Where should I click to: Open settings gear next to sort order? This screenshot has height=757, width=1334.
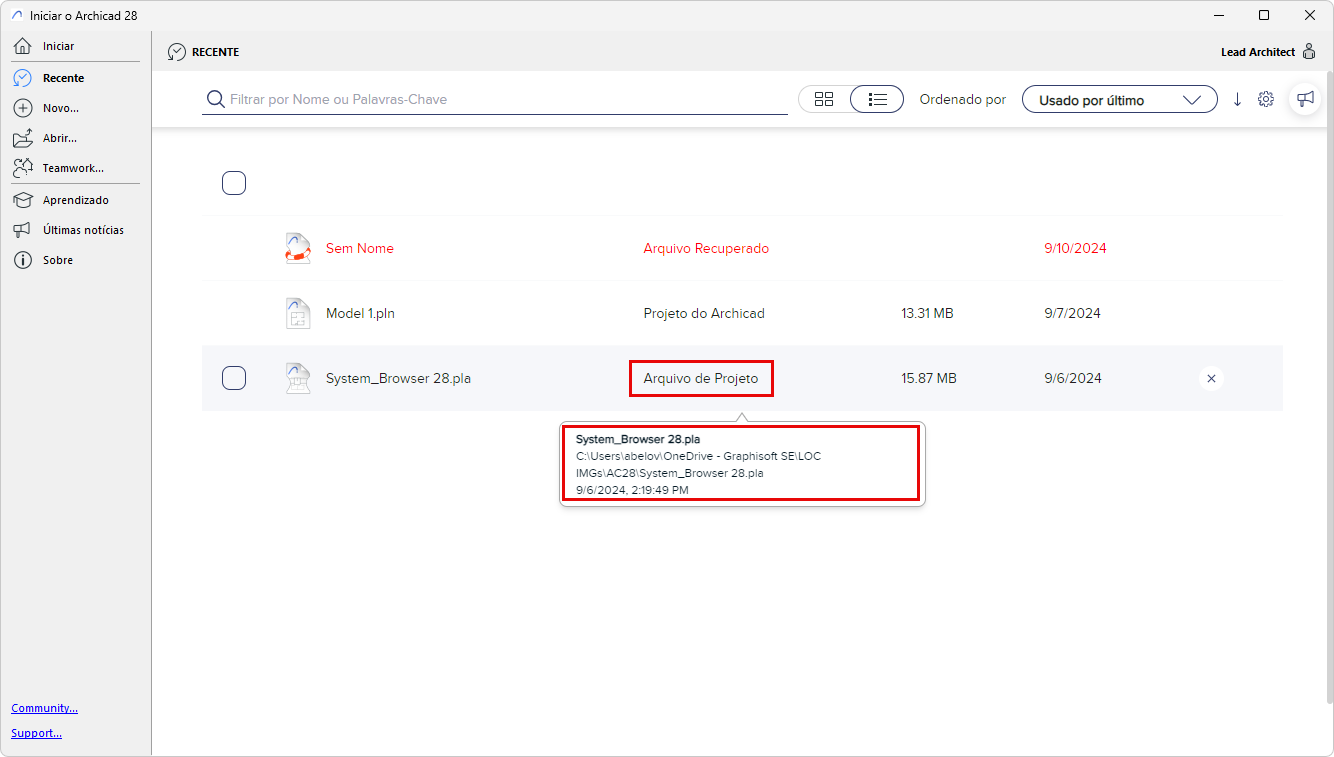[1266, 99]
